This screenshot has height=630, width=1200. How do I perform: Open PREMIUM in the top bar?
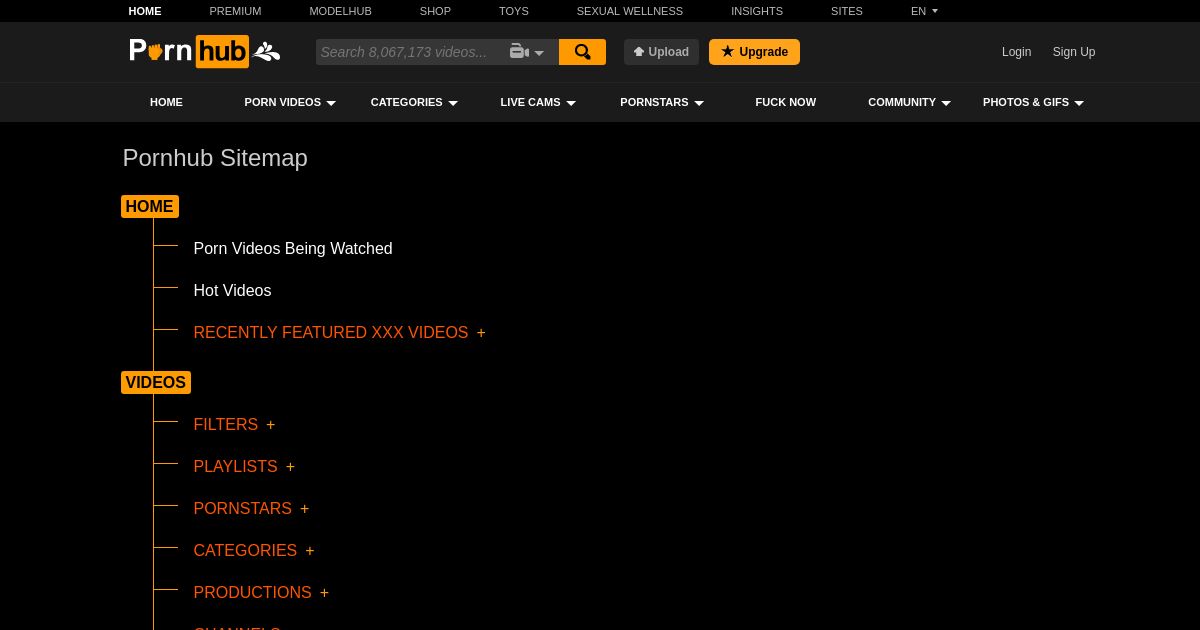235,11
